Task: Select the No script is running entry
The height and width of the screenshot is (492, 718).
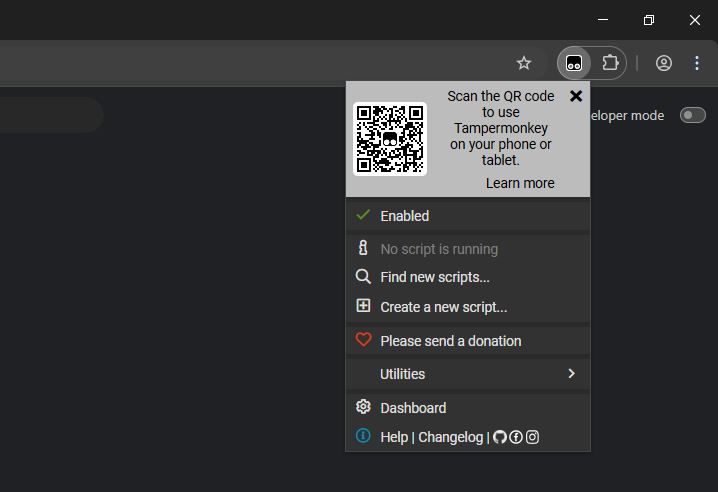Action: pyautogui.click(x=468, y=249)
